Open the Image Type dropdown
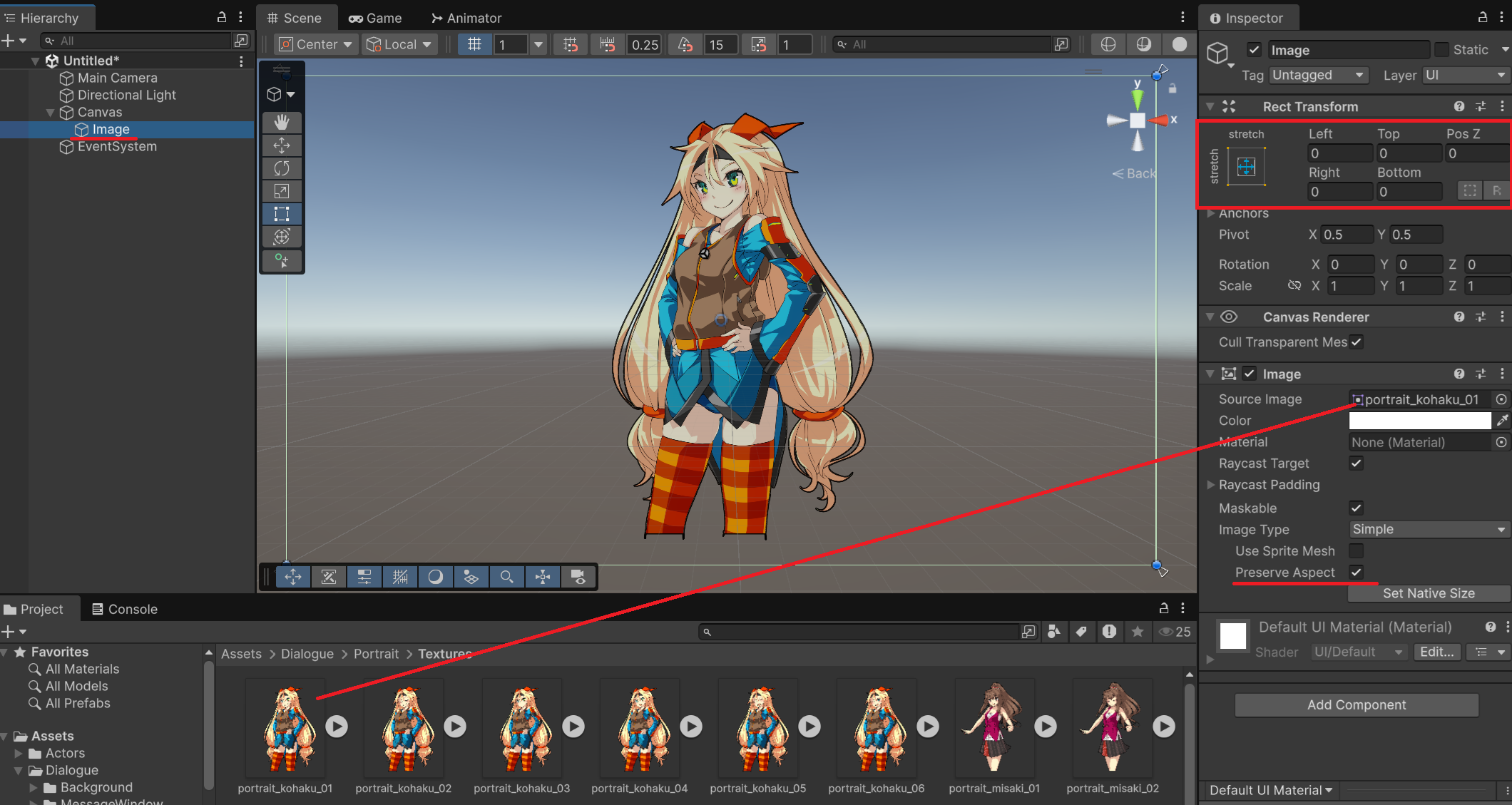Screen dimensions: 1512x805 pos(1429,529)
